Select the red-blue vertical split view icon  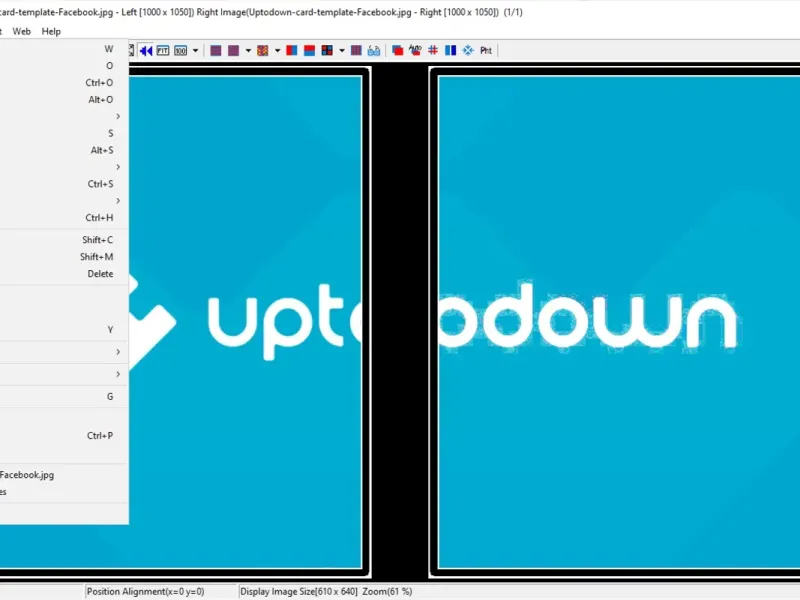click(292, 51)
